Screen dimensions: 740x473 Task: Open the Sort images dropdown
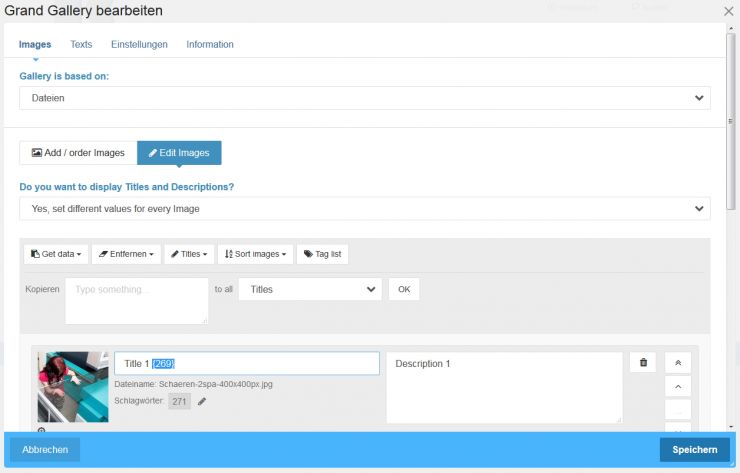(x=255, y=254)
